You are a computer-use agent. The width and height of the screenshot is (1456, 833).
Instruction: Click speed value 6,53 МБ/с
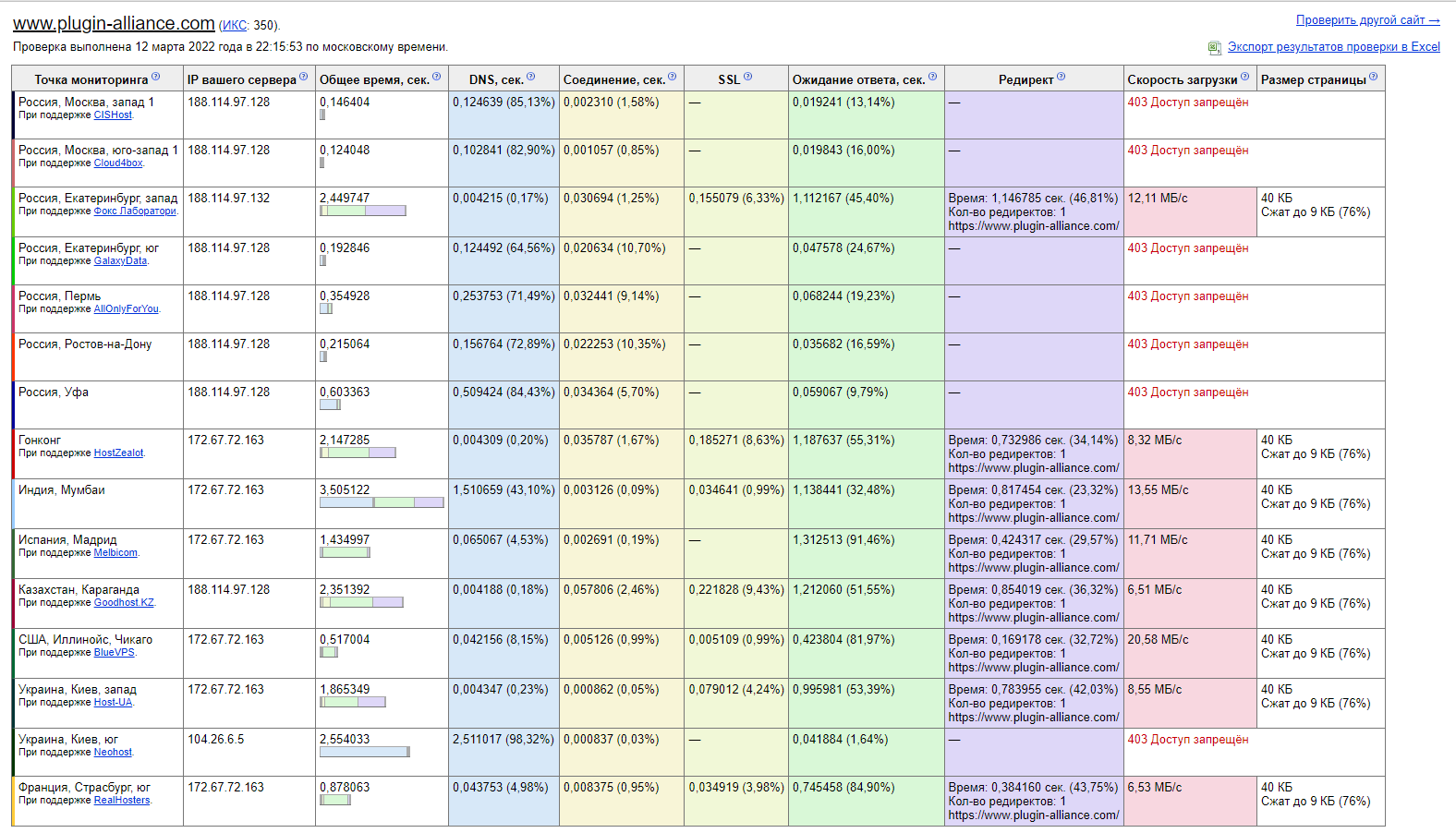(x=1155, y=787)
